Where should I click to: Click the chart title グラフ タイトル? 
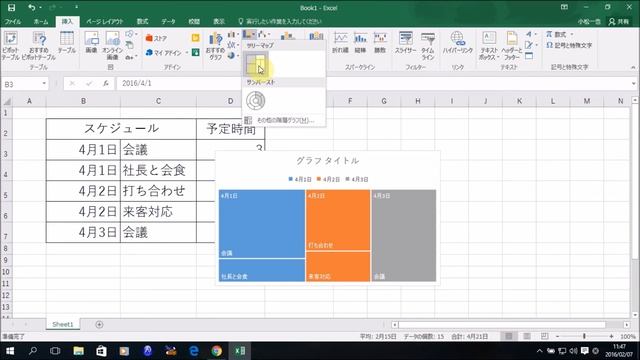(x=328, y=161)
